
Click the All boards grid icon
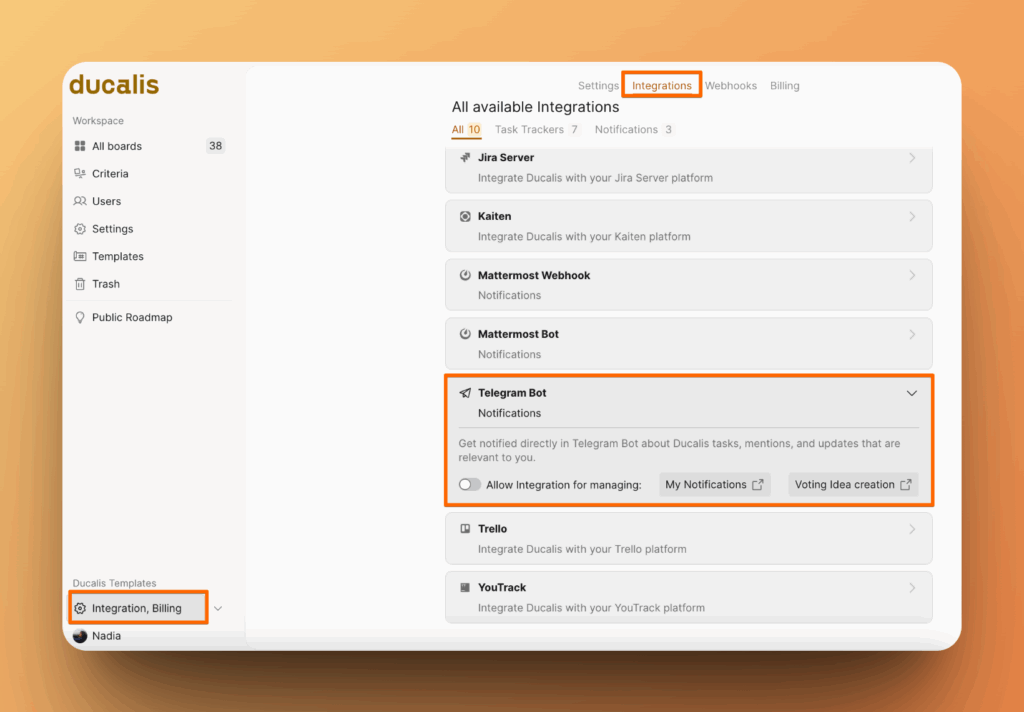click(80, 146)
